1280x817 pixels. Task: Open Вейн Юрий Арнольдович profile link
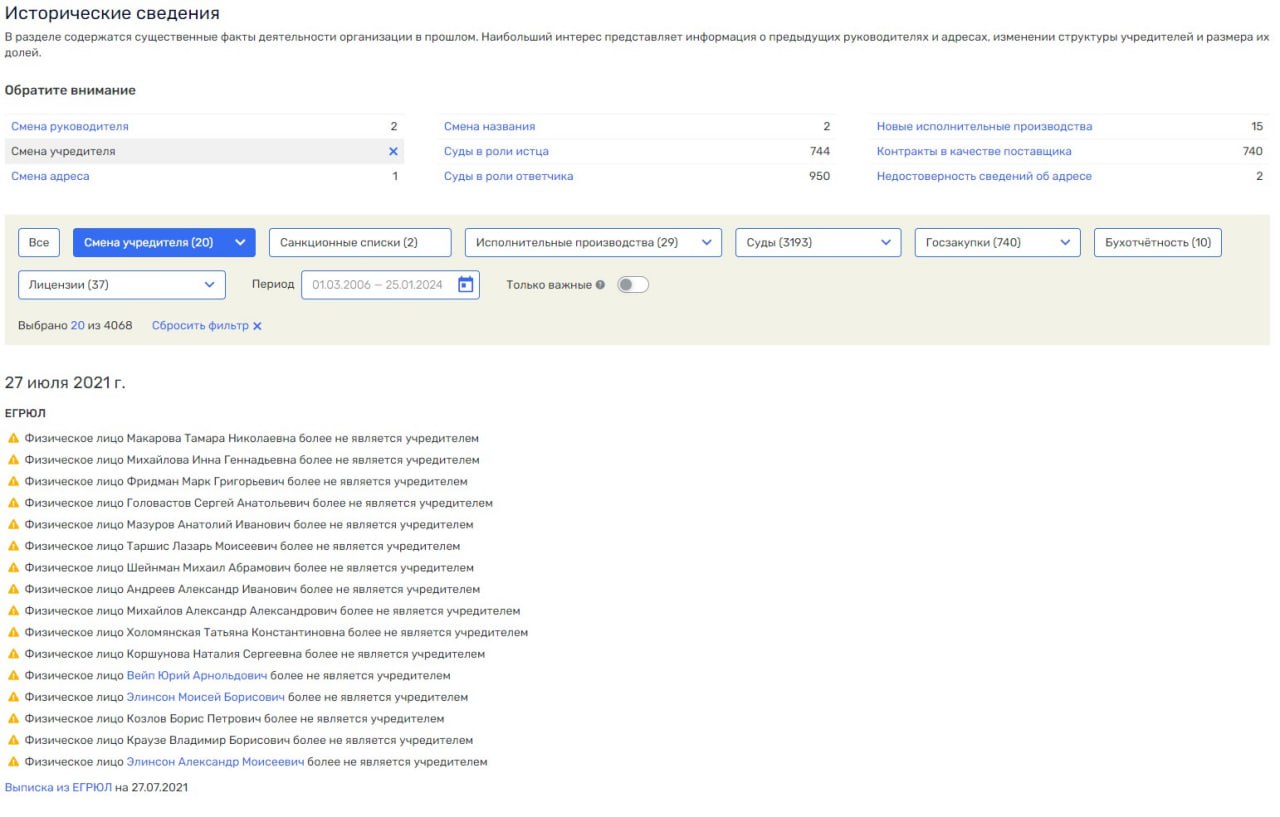pyautogui.click(x=196, y=676)
